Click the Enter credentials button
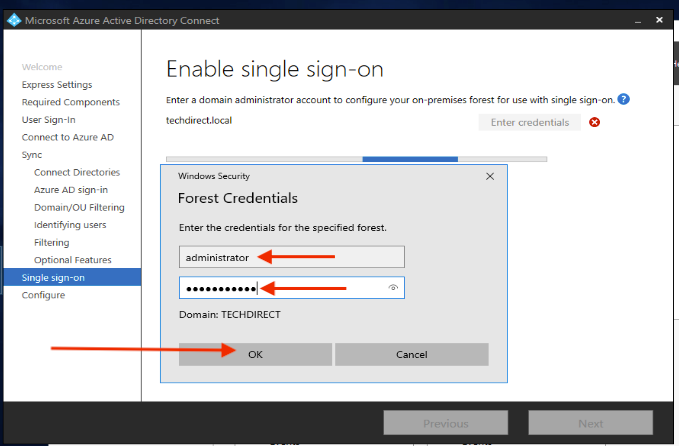This screenshot has height=446, width=679. 530,122
